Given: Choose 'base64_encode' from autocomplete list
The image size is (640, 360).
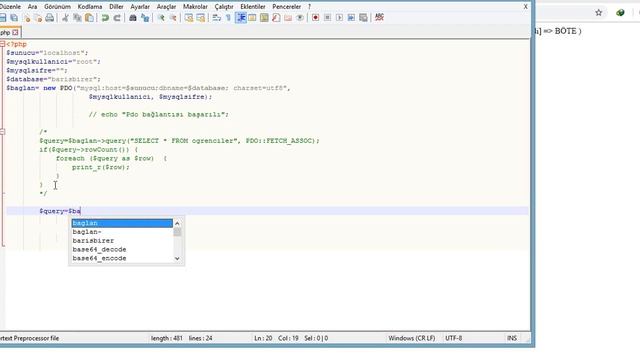Looking at the screenshot, I should pyautogui.click(x=122, y=258).
